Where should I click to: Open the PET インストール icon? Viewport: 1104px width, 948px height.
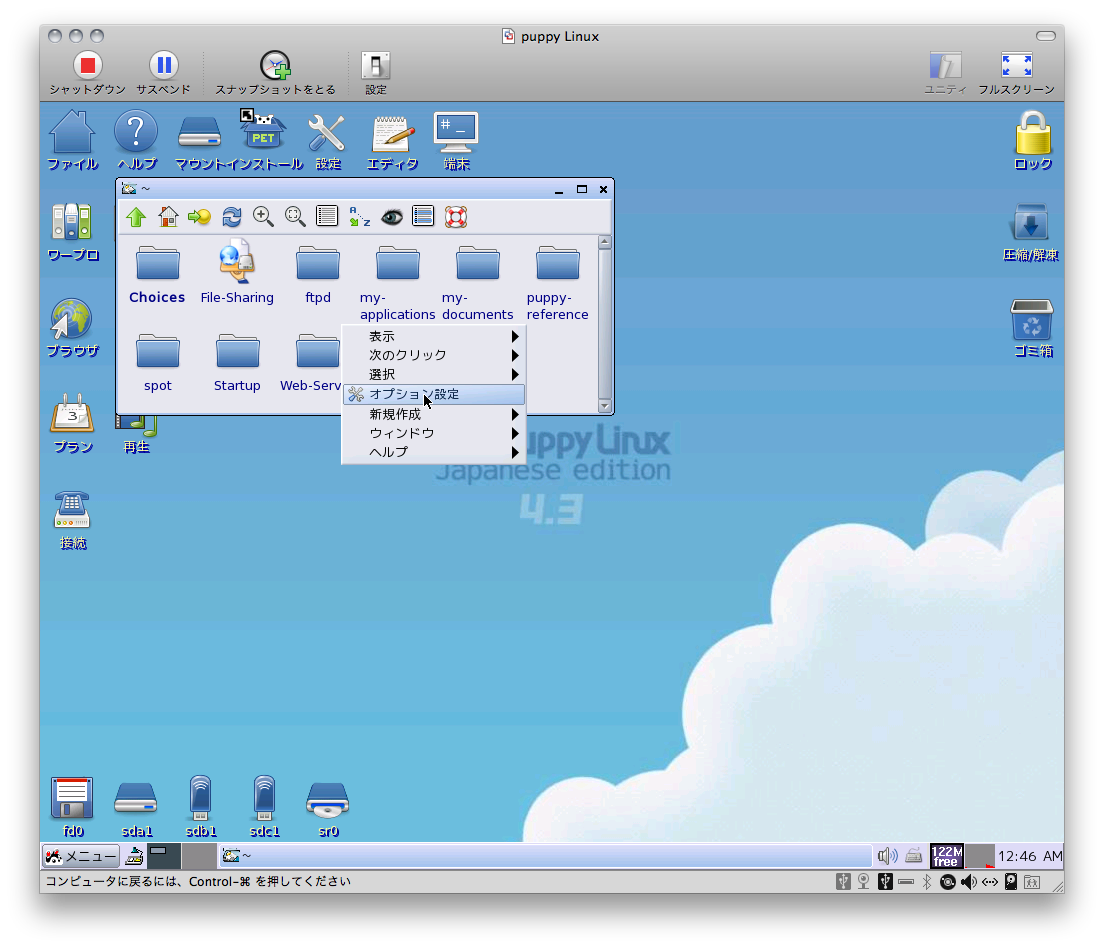[262, 130]
